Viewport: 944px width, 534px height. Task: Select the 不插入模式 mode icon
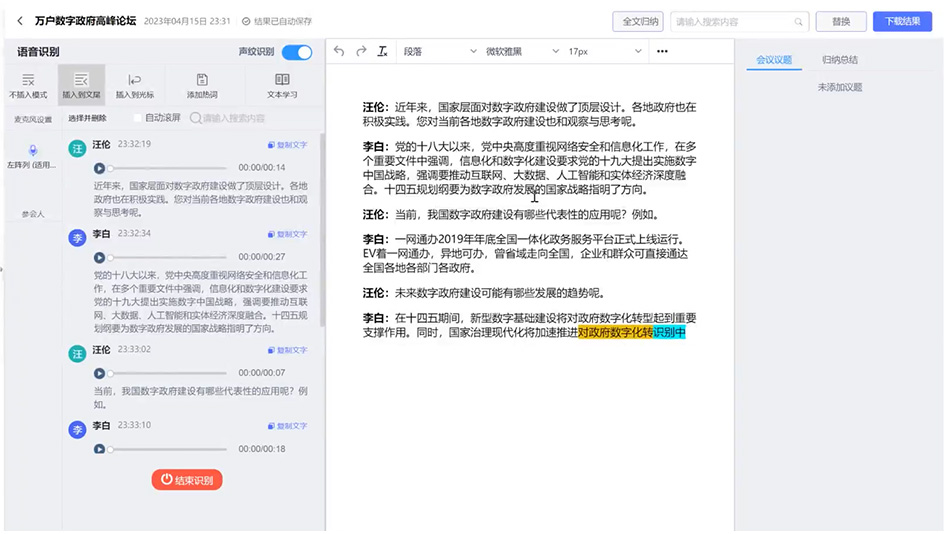(x=28, y=85)
